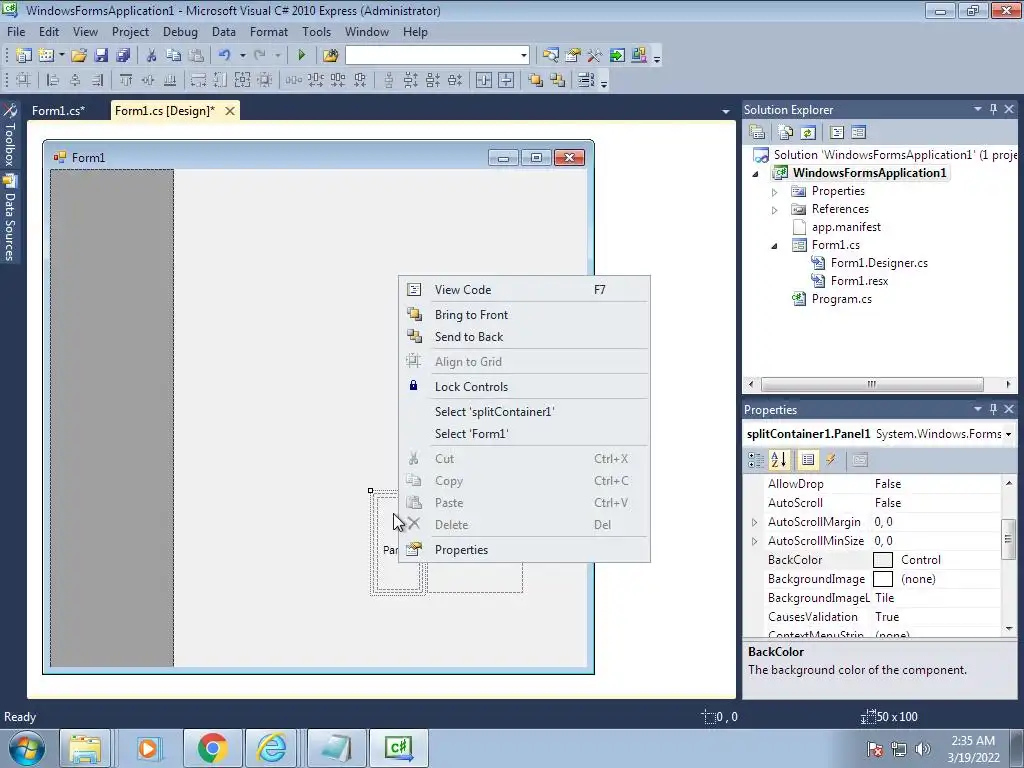Expand the AutoScrollMinSize property
The image size is (1024, 768).
coord(755,541)
